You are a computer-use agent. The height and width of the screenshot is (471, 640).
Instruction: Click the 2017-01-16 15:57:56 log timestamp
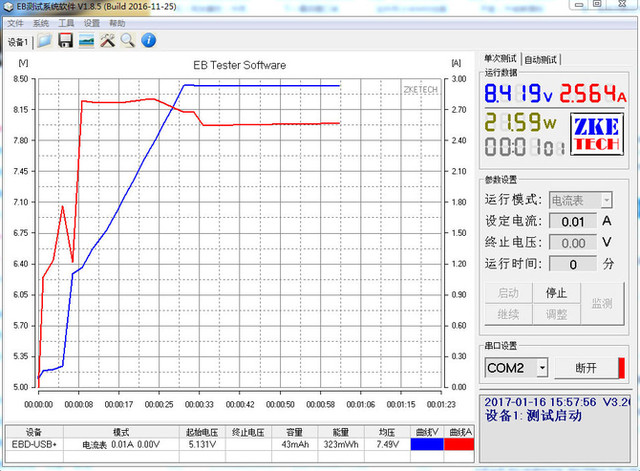click(540, 402)
